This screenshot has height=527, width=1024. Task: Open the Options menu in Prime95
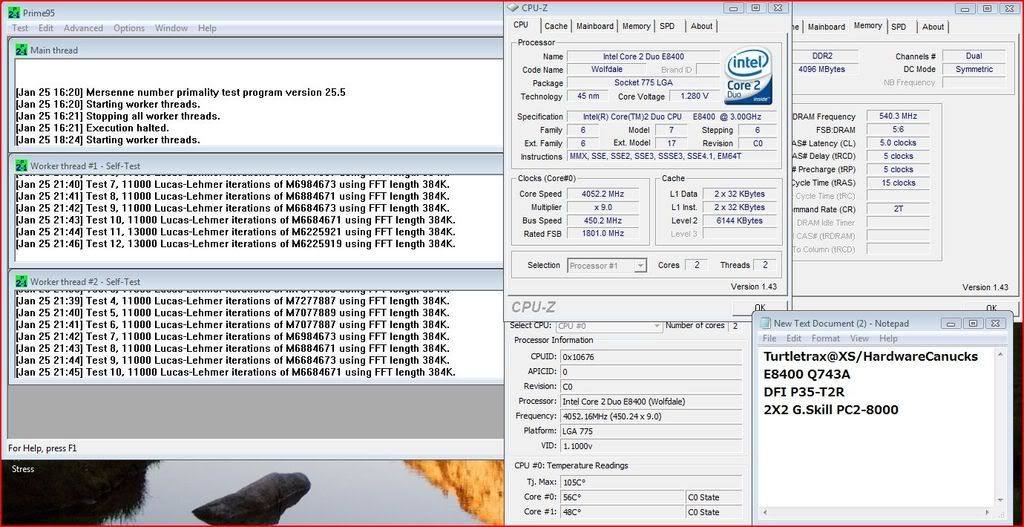(129, 28)
